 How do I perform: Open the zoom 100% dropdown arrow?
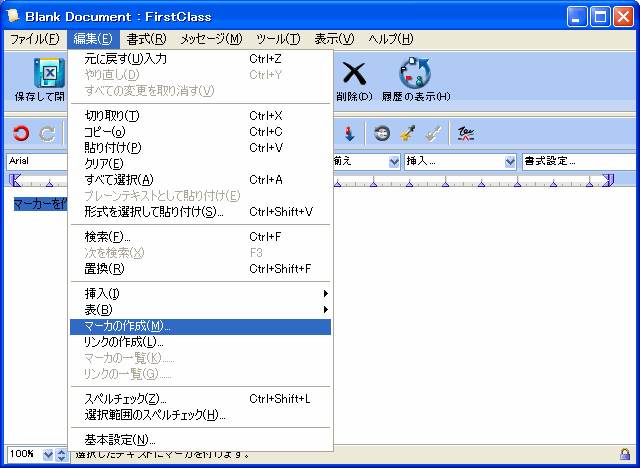click(x=48, y=455)
